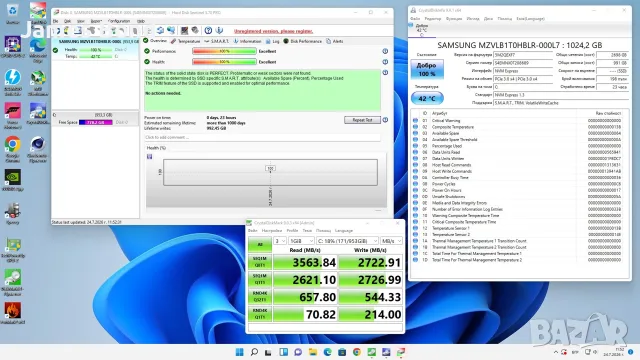
Task: Open Configuration menu in Hard Disk Sentinel
Action: [x=119, y=21]
